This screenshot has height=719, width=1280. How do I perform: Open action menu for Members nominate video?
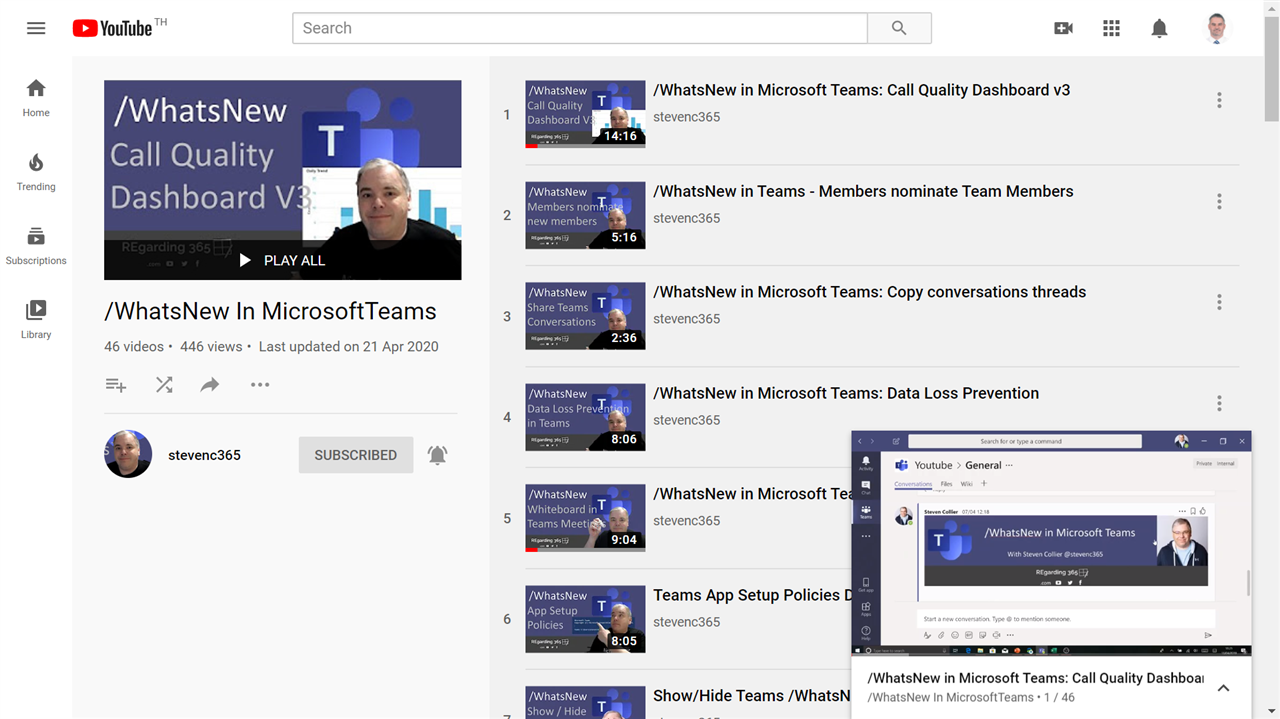point(1219,201)
